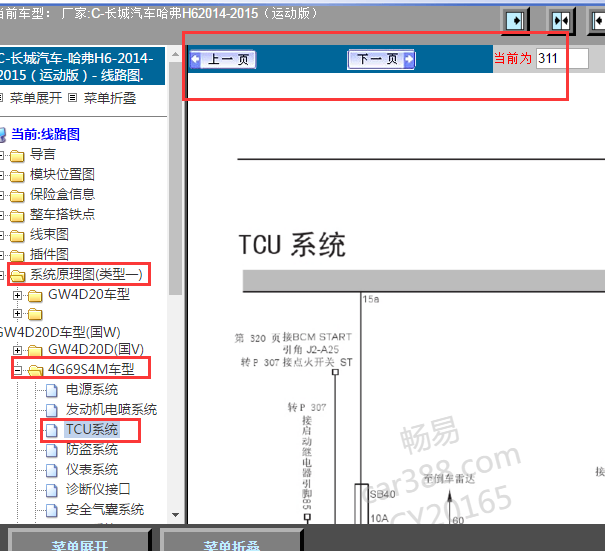Screen dimensions: 605x551
Task: Click the folder icon beside 导言
Action: tap(17, 156)
